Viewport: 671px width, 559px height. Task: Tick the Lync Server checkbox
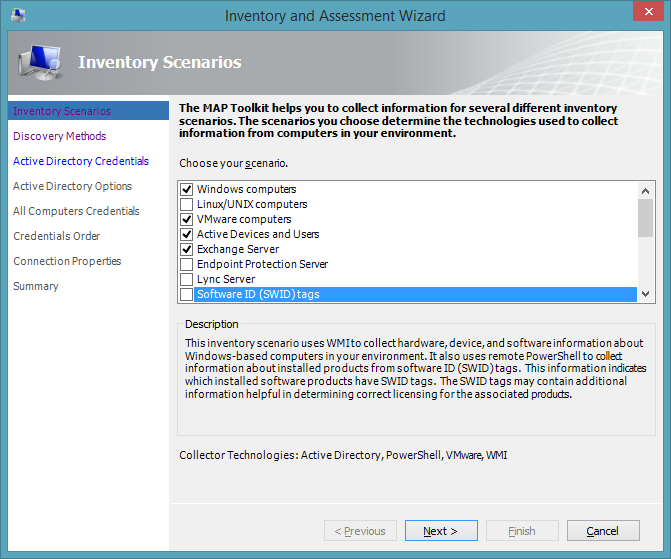(x=187, y=279)
